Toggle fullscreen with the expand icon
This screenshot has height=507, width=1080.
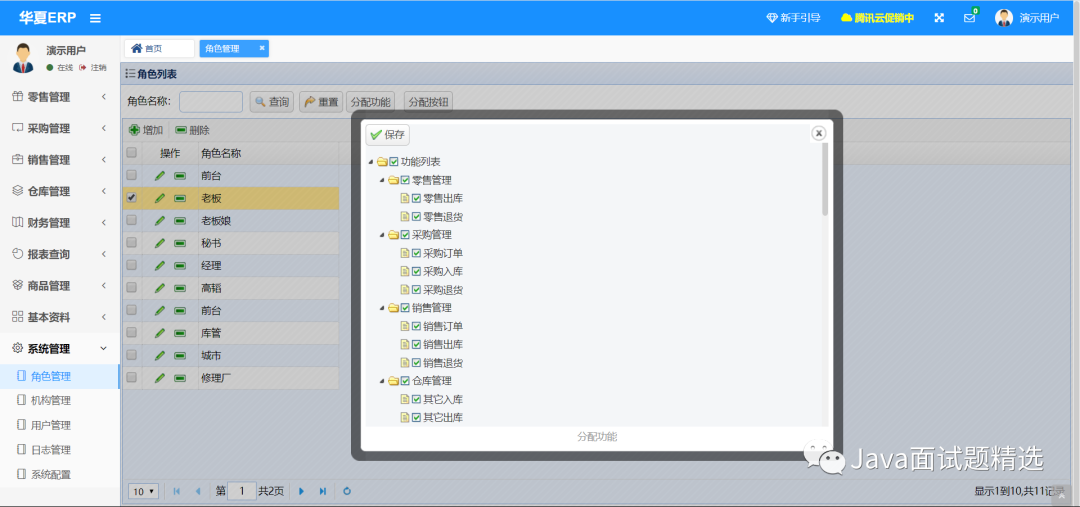click(x=939, y=18)
